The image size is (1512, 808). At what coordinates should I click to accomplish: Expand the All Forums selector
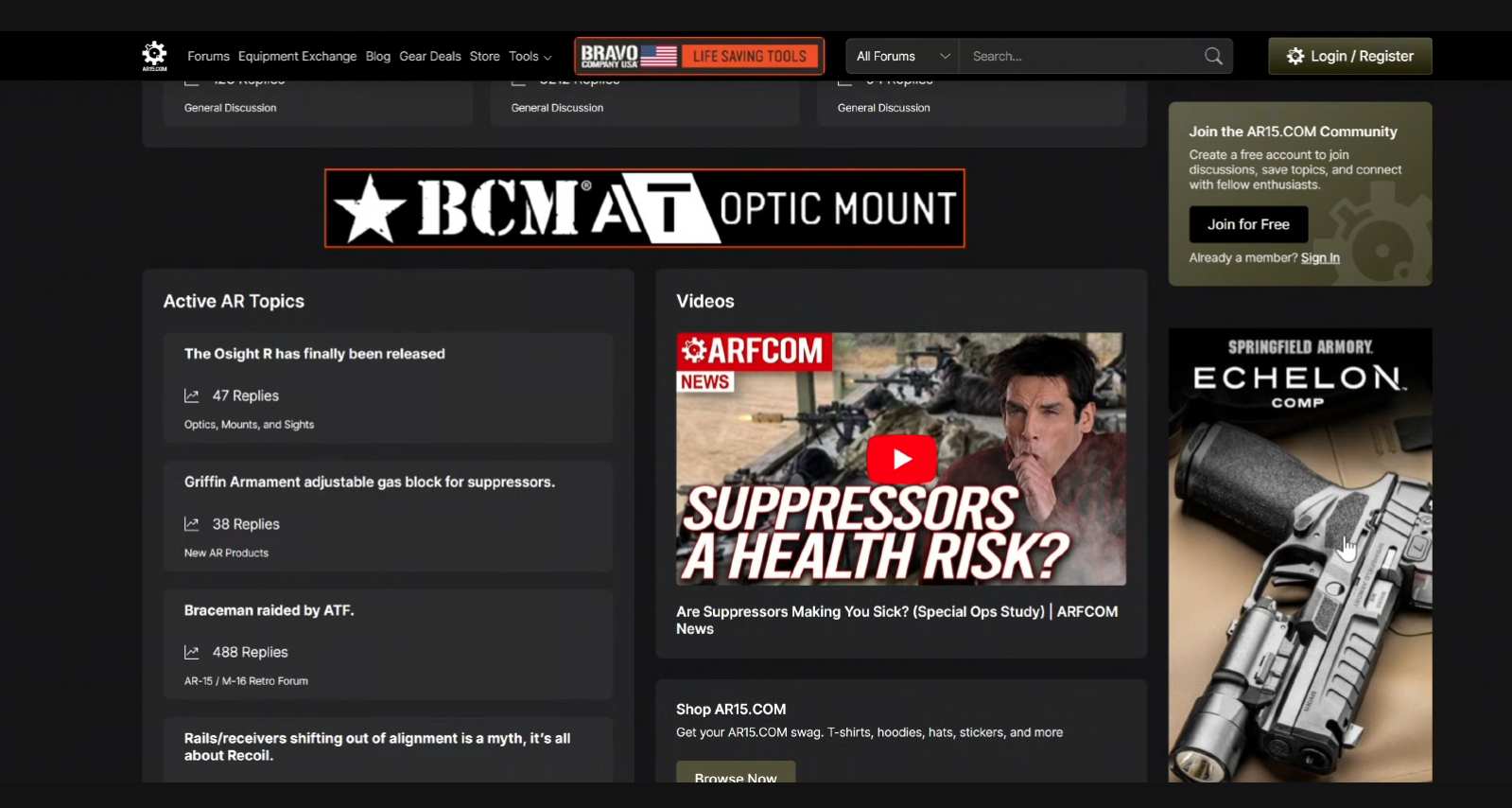pos(902,56)
